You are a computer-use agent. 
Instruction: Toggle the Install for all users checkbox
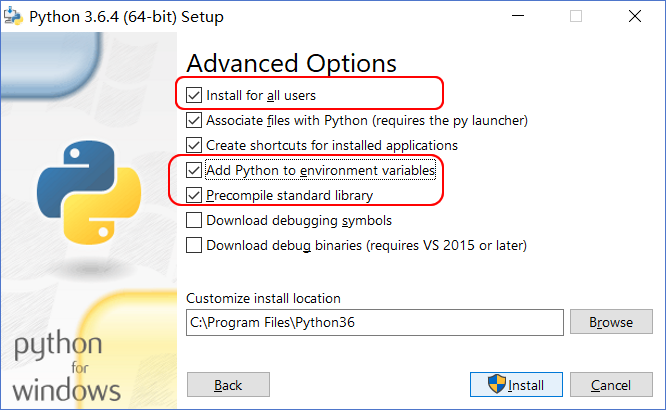point(194,96)
